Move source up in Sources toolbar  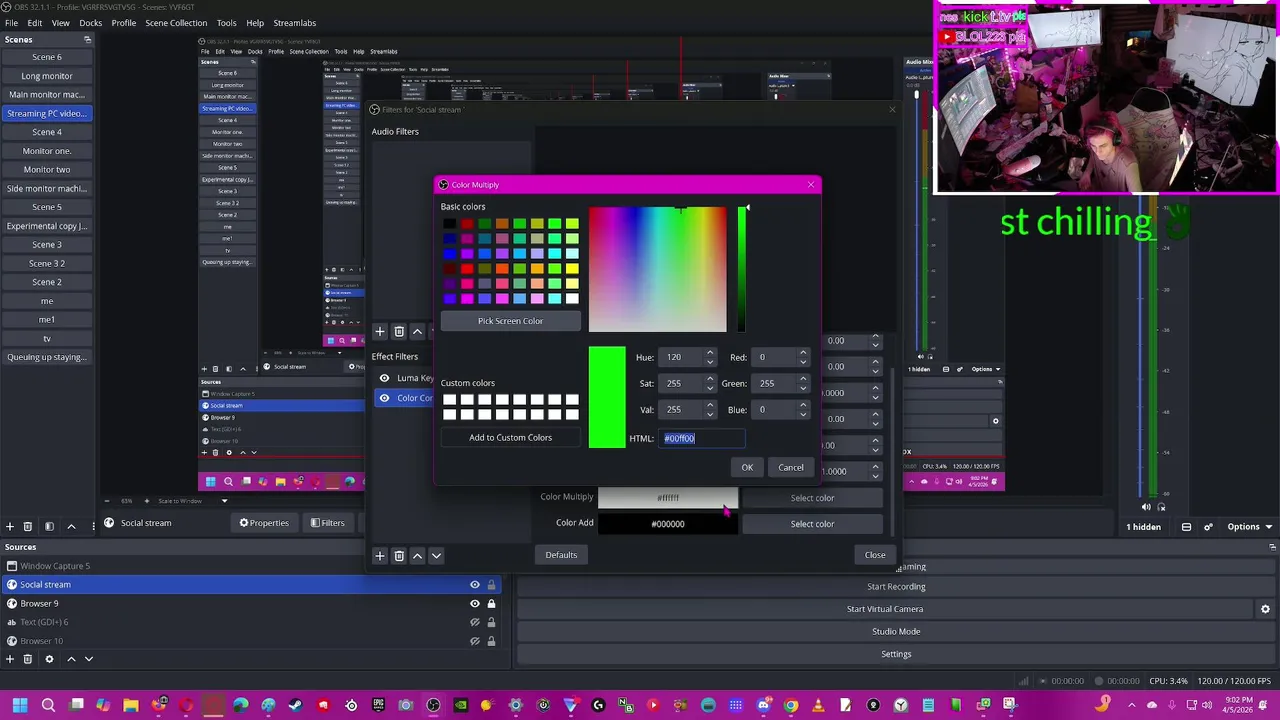pos(71,659)
